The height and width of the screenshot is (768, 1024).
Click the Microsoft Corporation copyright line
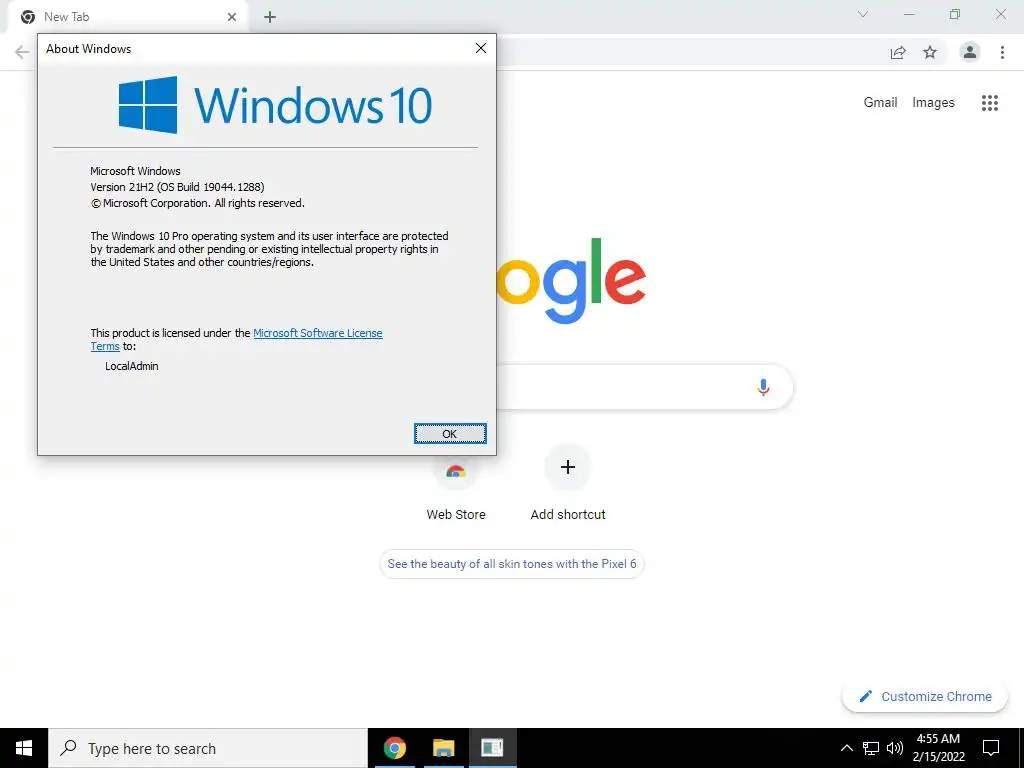pos(197,203)
